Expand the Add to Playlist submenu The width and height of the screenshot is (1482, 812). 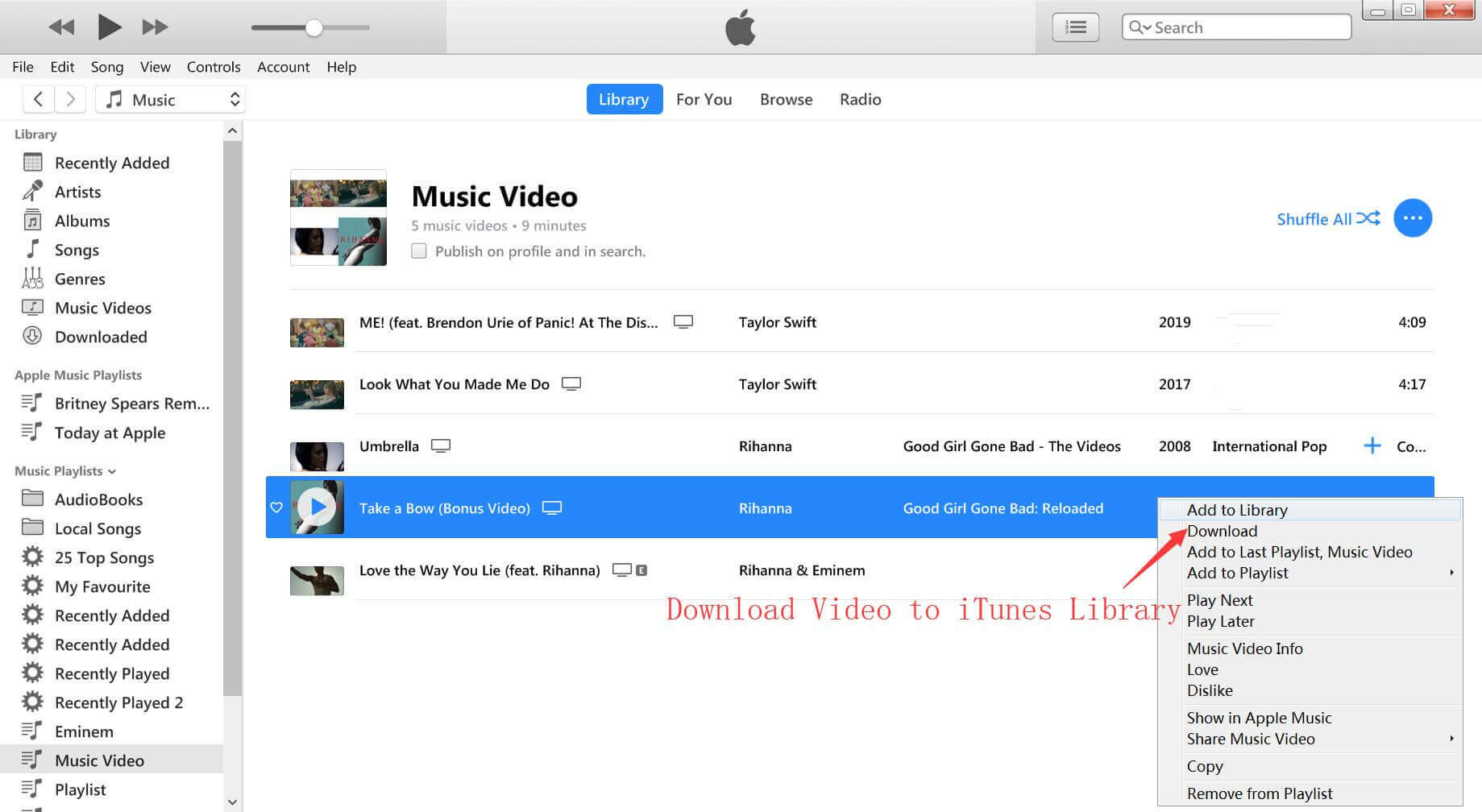click(x=1310, y=573)
